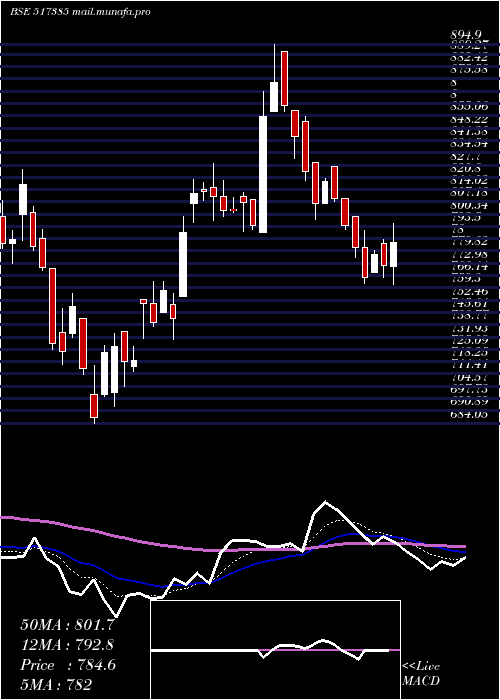The image size is (500, 700).
Task: Click the 690.89 price axis label
Action: 468,402
